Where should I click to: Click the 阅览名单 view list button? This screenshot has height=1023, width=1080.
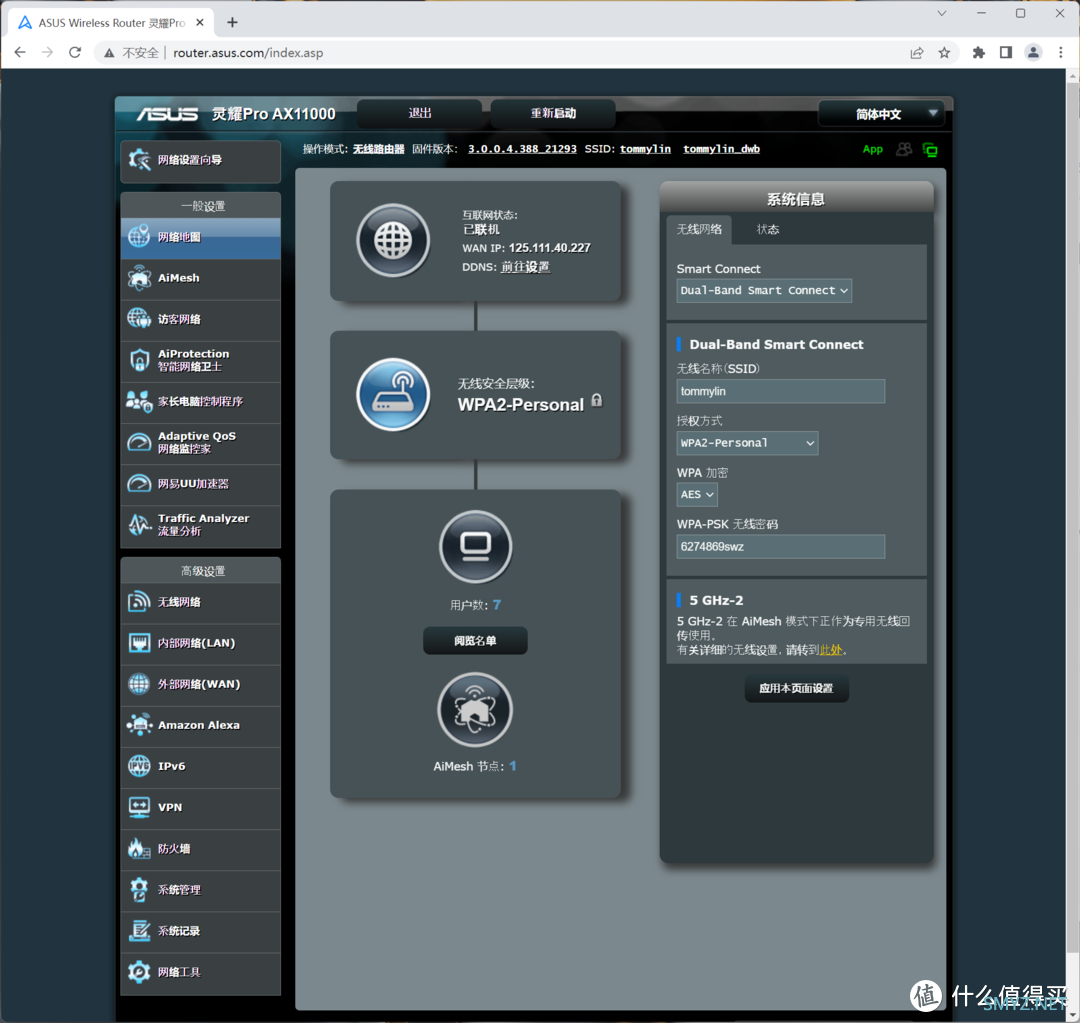[475, 641]
